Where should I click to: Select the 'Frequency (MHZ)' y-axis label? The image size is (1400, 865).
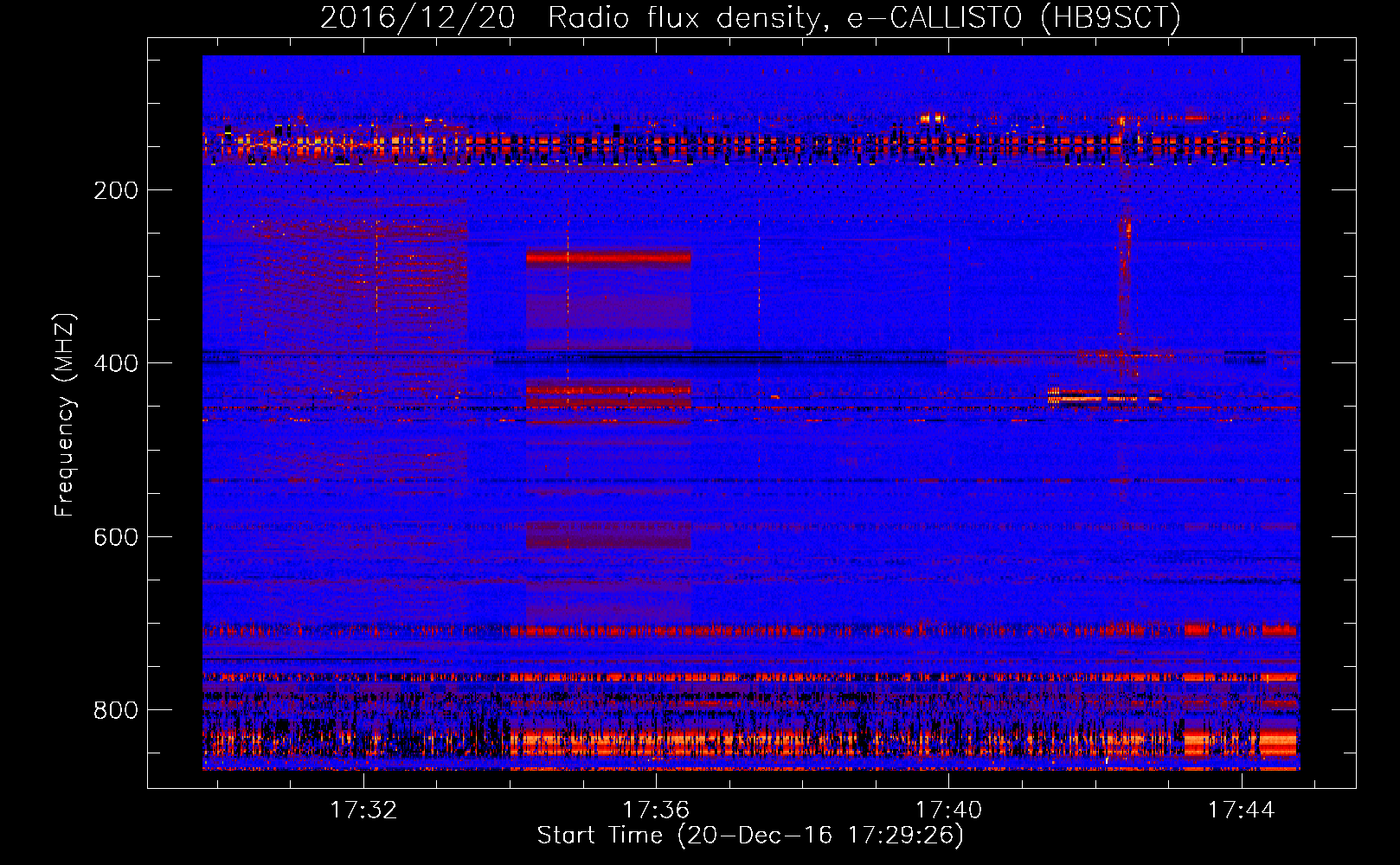pos(65,415)
